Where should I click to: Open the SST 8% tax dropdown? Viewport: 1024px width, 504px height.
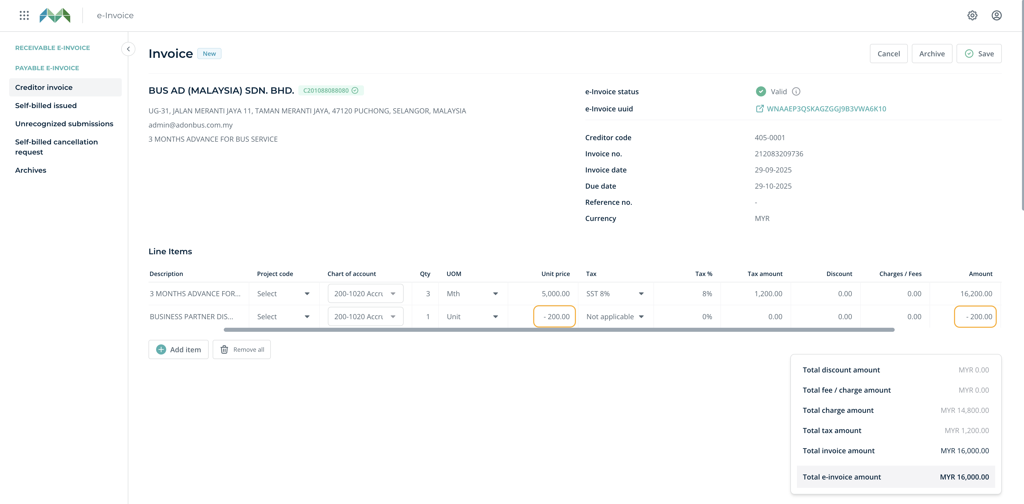[x=615, y=294]
